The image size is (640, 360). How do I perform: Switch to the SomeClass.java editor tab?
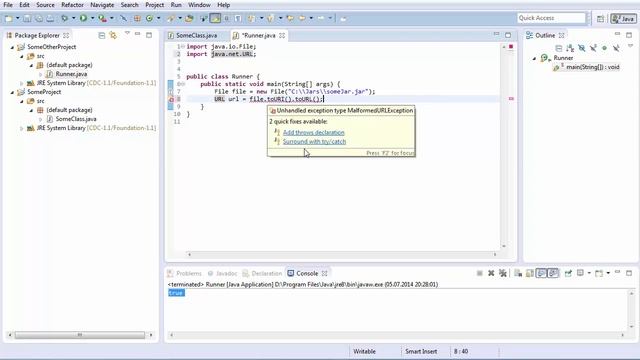coord(197,36)
